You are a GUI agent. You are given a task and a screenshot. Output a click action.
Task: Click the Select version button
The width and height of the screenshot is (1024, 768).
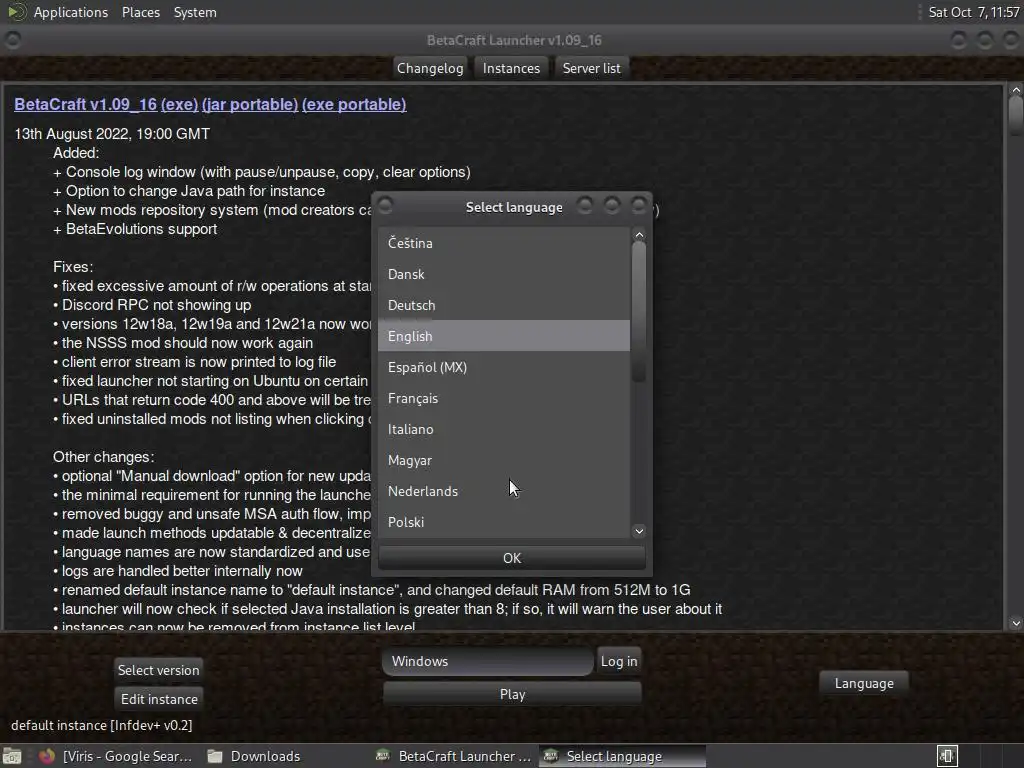(x=158, y=670)
